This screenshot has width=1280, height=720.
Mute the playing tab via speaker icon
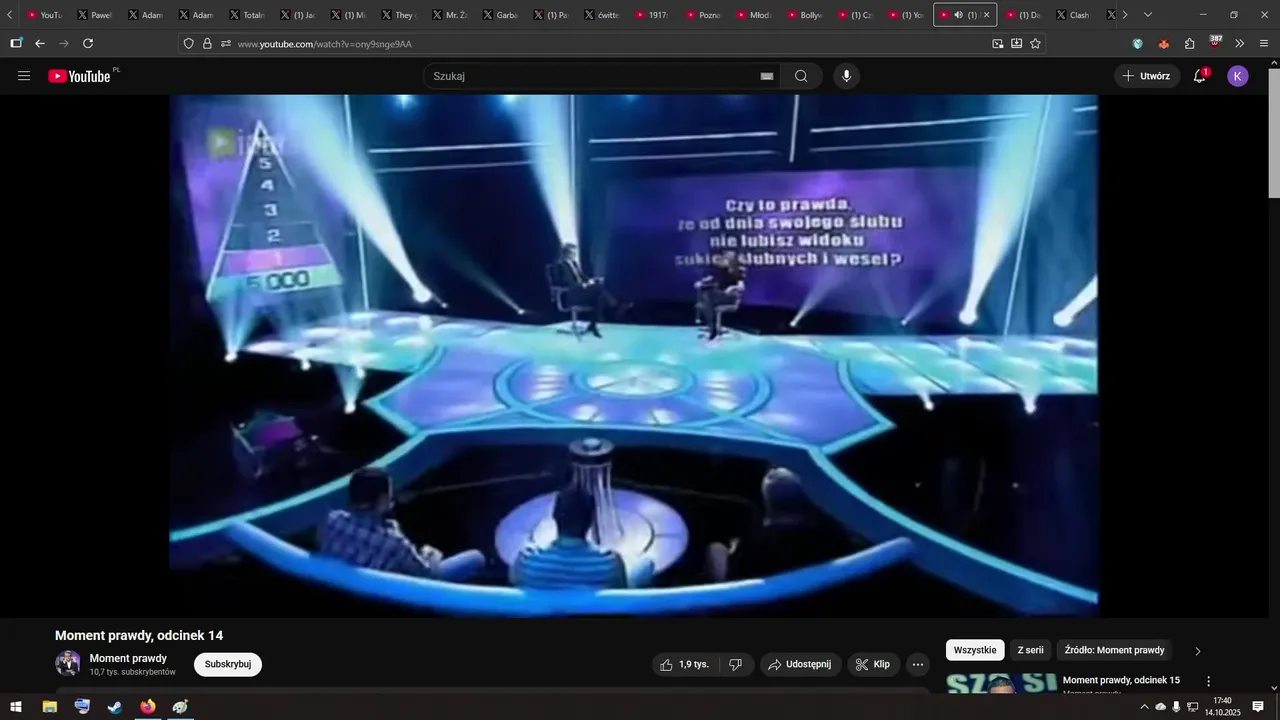pyautogui.click(x=958, y=15)
